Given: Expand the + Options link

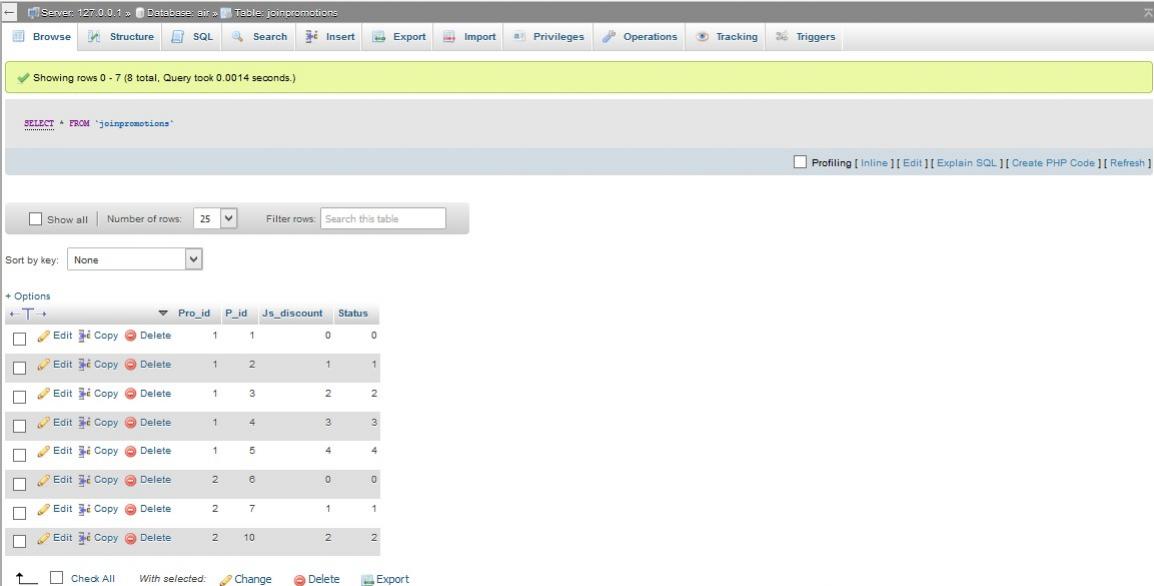Looking at the screenshot, I should 28,296.
